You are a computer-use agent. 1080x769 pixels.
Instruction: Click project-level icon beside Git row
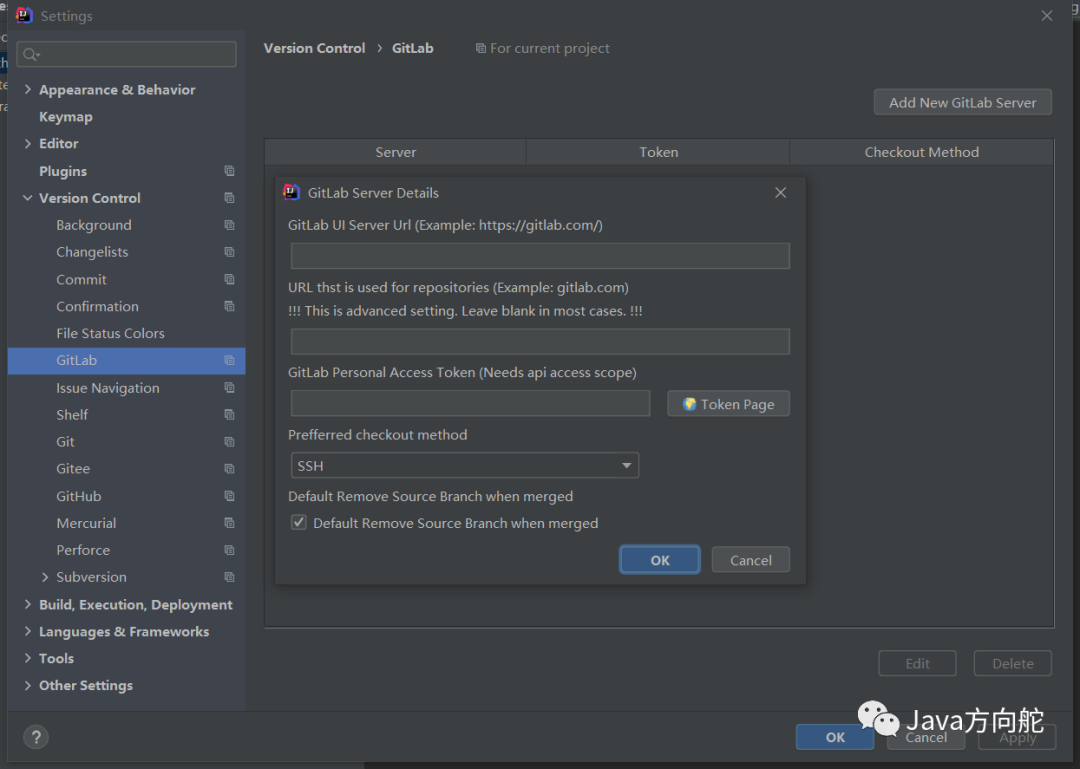click(229, 442)
